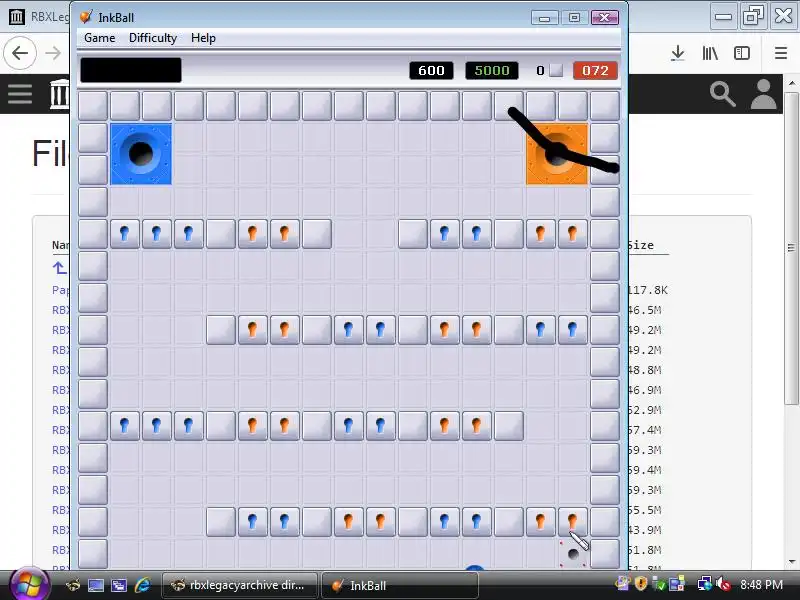This screenshot has height=600, width=800.
Task: Click Switch Between Windows quick launch icon
Action: click(118, 585)
